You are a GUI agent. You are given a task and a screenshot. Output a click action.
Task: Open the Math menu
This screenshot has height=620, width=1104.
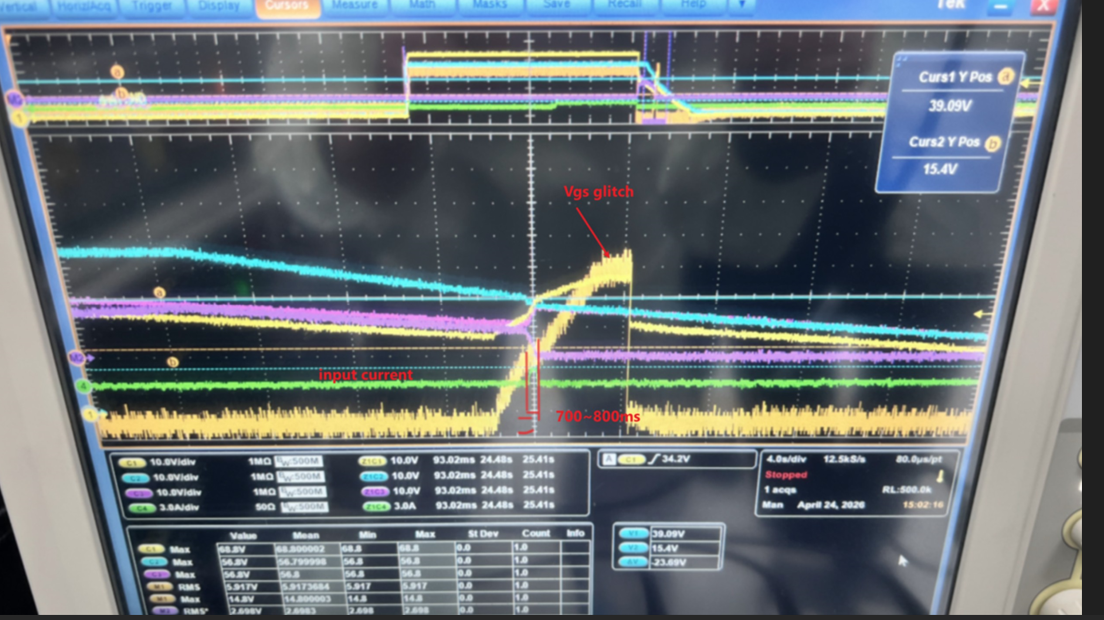click(422, 5)
